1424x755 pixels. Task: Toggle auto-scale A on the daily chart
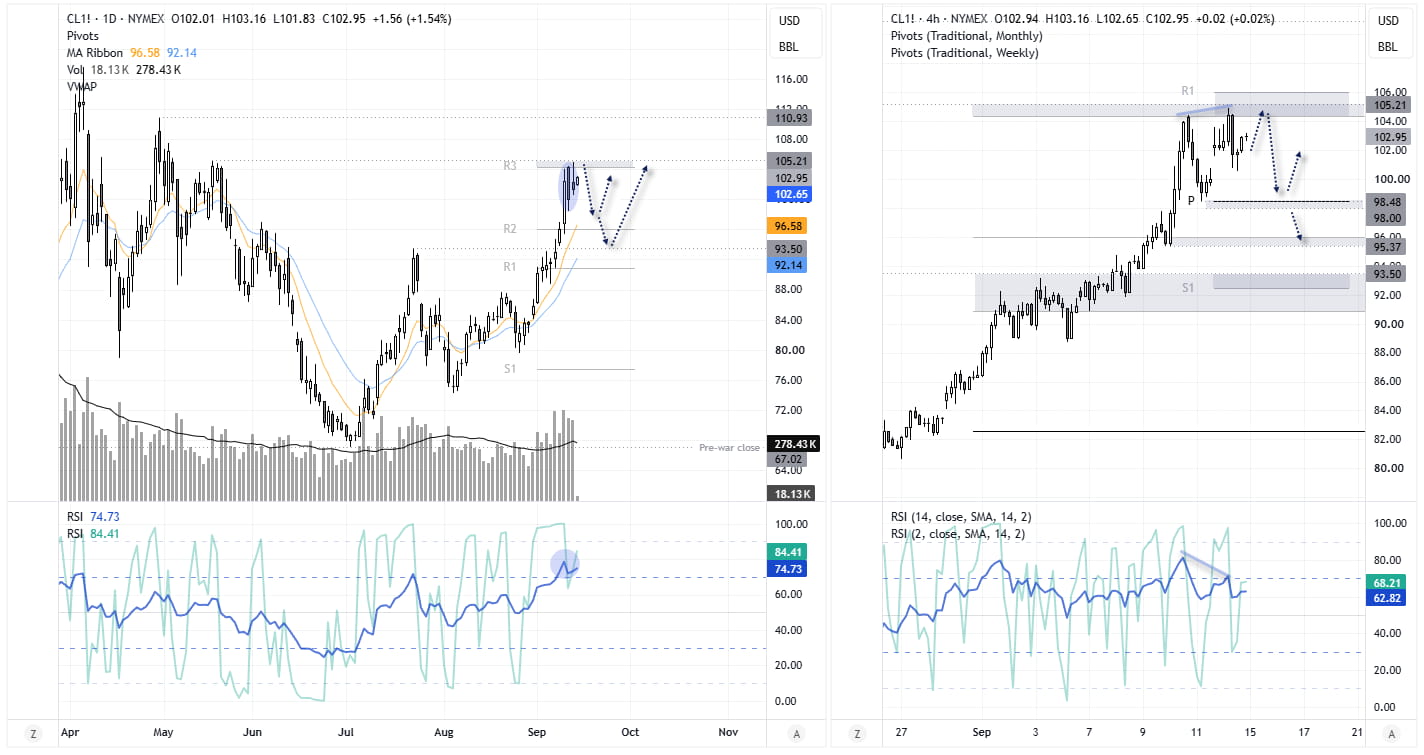(x=796, y=734)
